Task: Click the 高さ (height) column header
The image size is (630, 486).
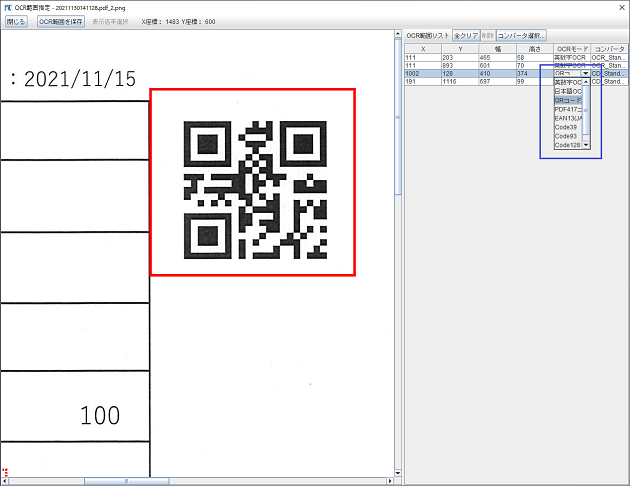Action: (535, 49)
